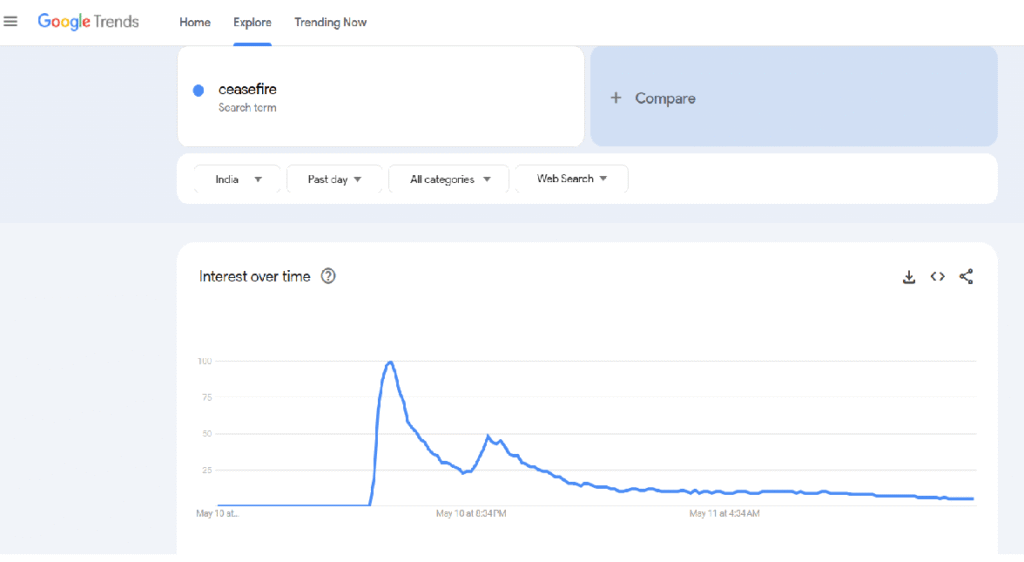Image resolution: width=1024 pixels, height=562 pixels.
Task: Open the Web Search type dropdown
Action: click(571, 178)
